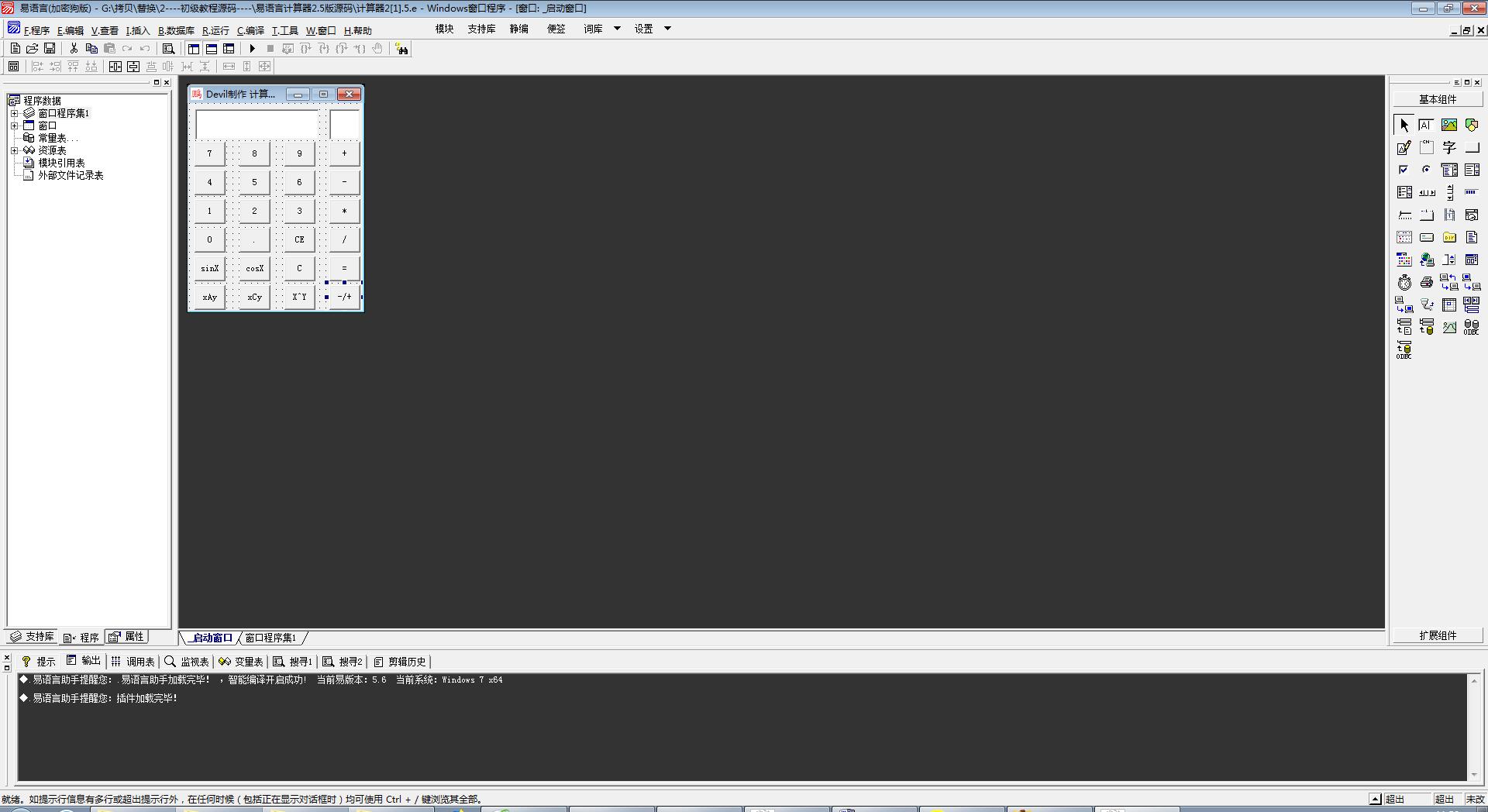Select 模块引用表 in the program tree
The width and height of the screenshot is (1488, 812).
[x=61, y=163]
